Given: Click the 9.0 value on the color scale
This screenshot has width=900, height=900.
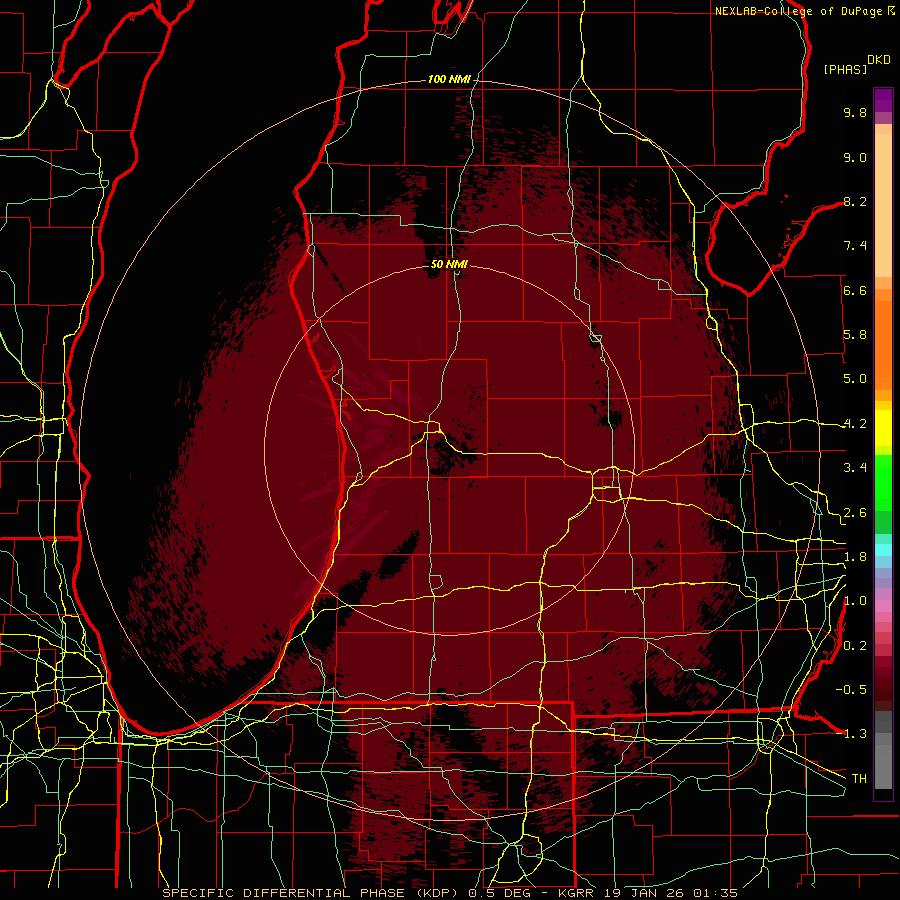Looking at the screenshot, I should (x=855, y=157).
